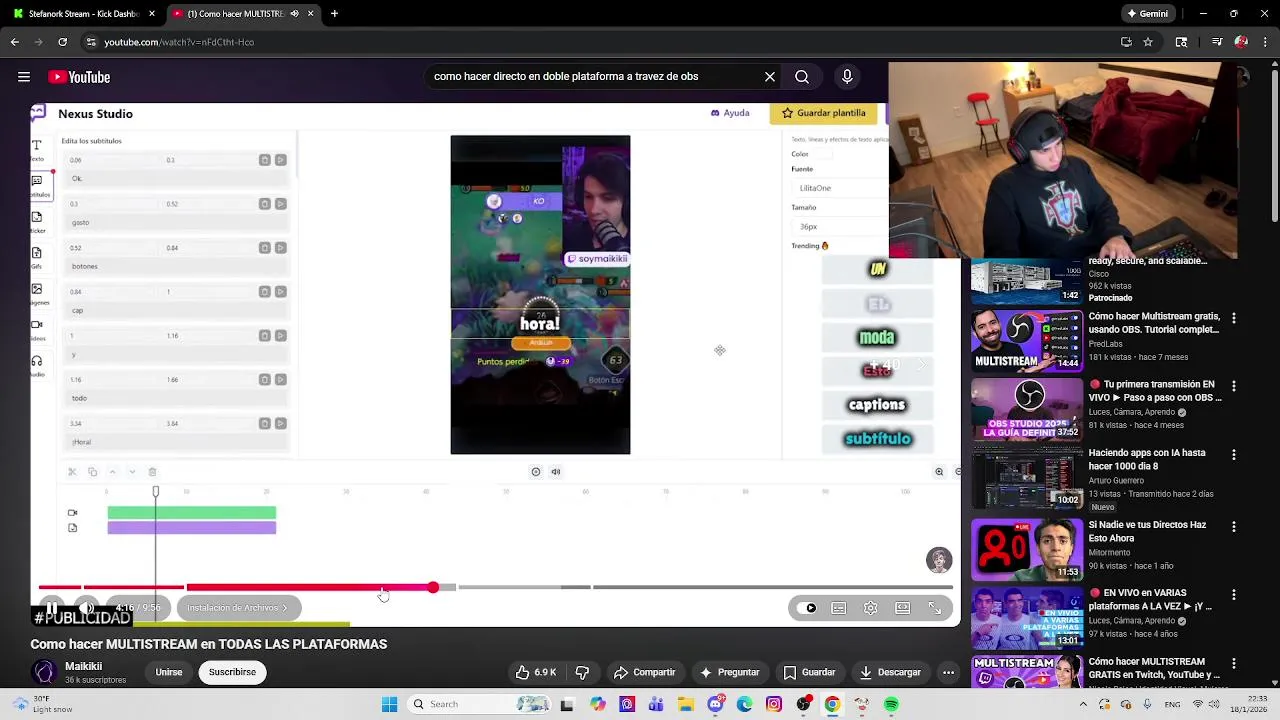
Task: Like the video with 6.9 K likes
Action: tap(536, 672)
